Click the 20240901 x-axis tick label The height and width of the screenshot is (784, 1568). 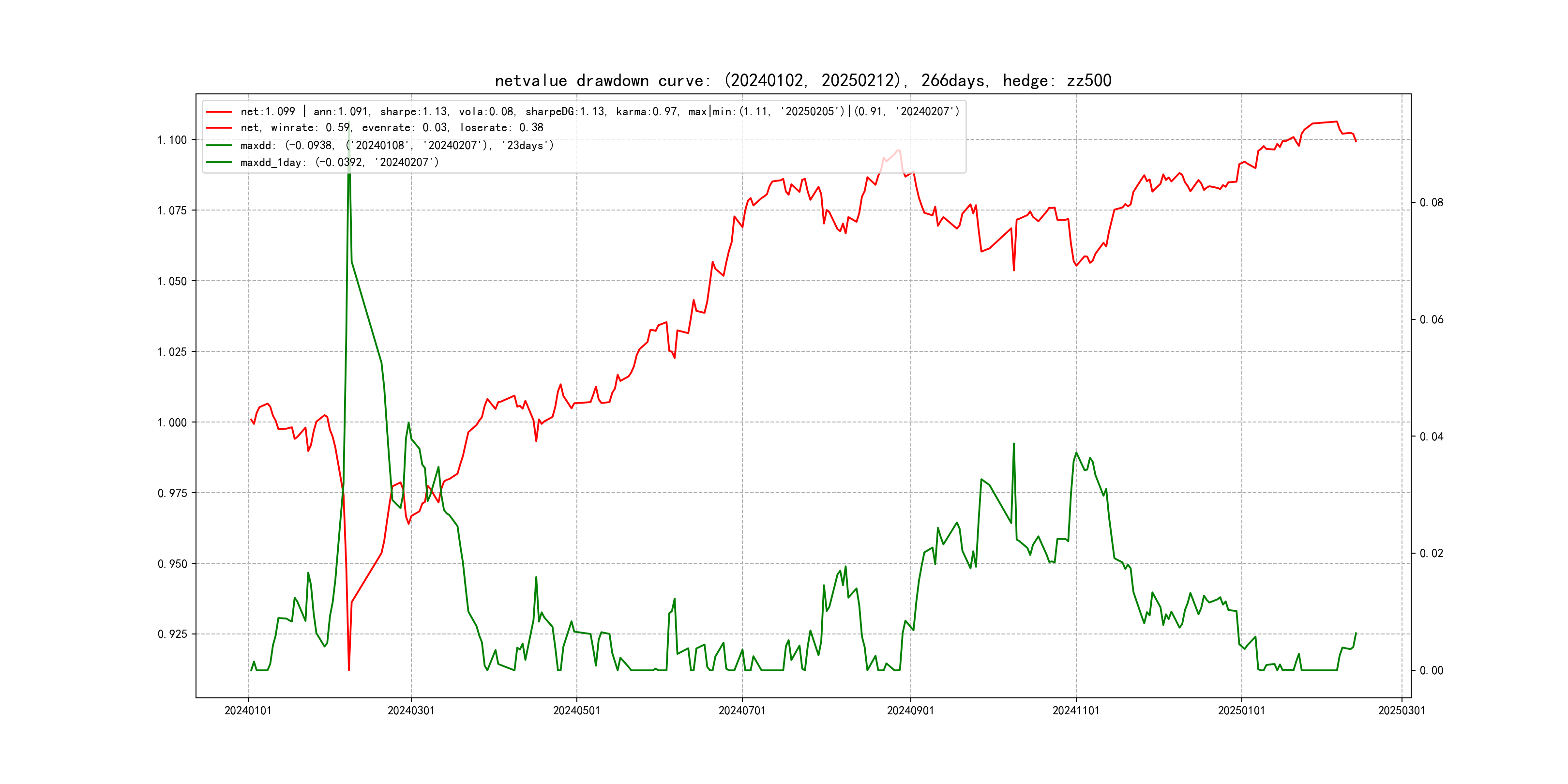pyautogui.click(x=910, y=711)
